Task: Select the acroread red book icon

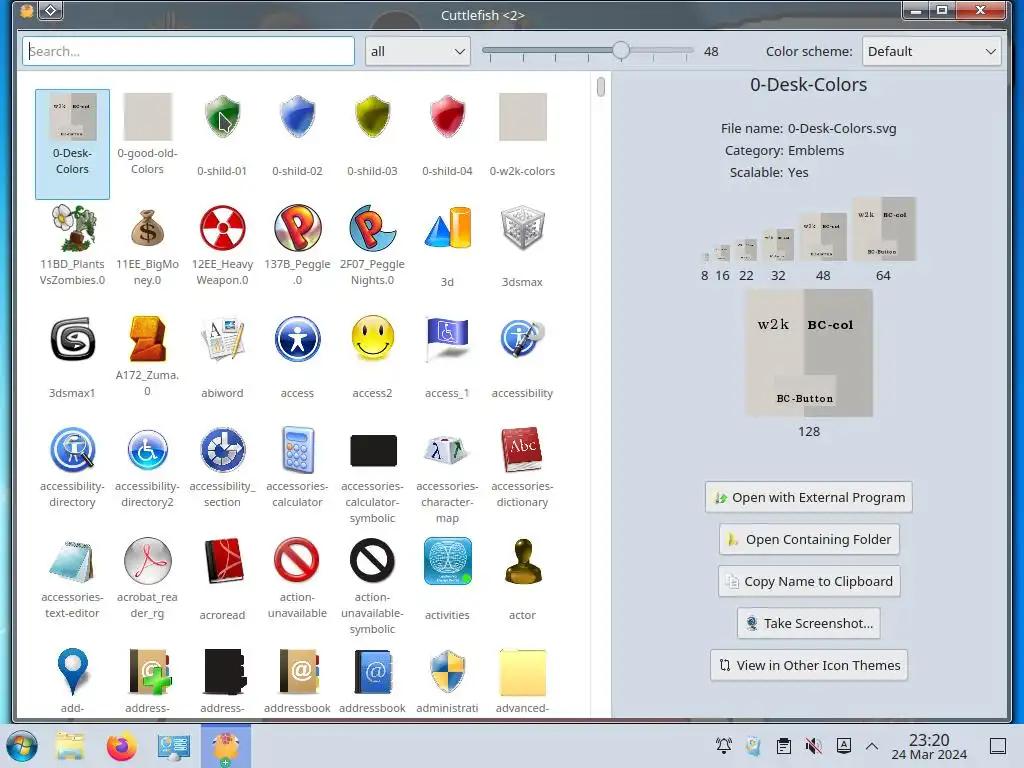Action: click(224, 561)
